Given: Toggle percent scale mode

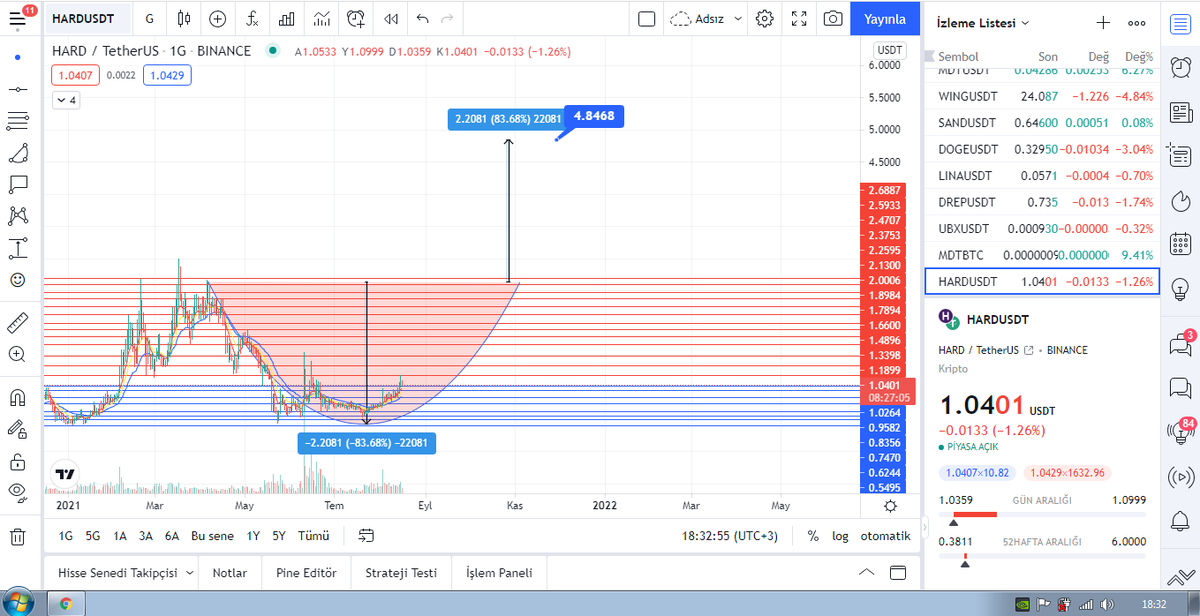Looking at the screenshot, I should click(x=813, y=536).
